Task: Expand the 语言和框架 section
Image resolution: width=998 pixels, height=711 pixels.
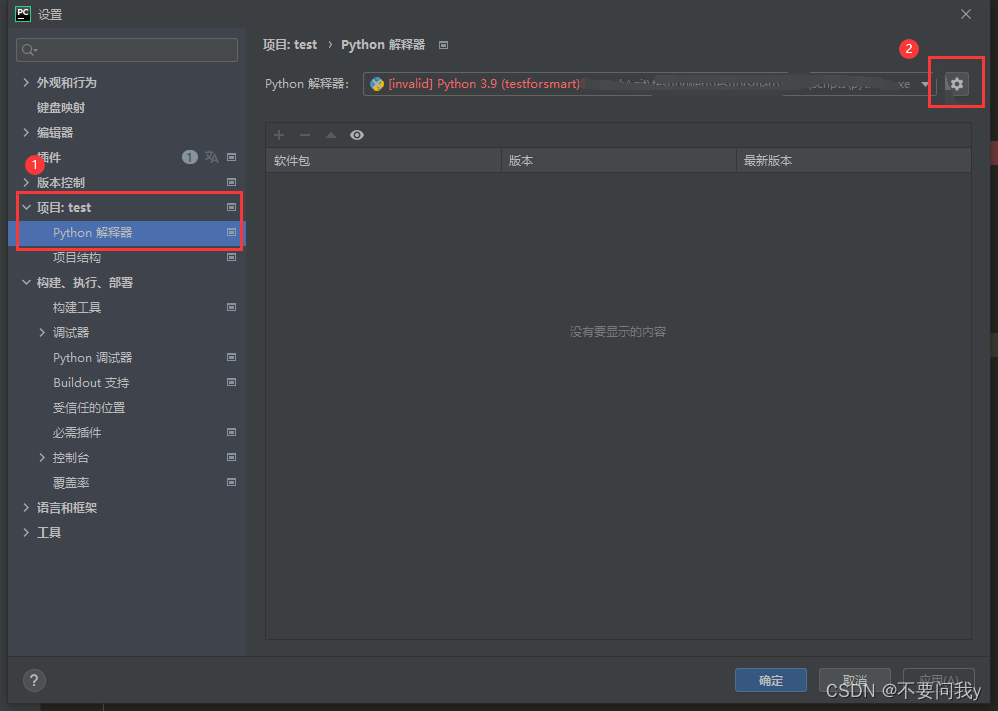Action: (26, 507)
